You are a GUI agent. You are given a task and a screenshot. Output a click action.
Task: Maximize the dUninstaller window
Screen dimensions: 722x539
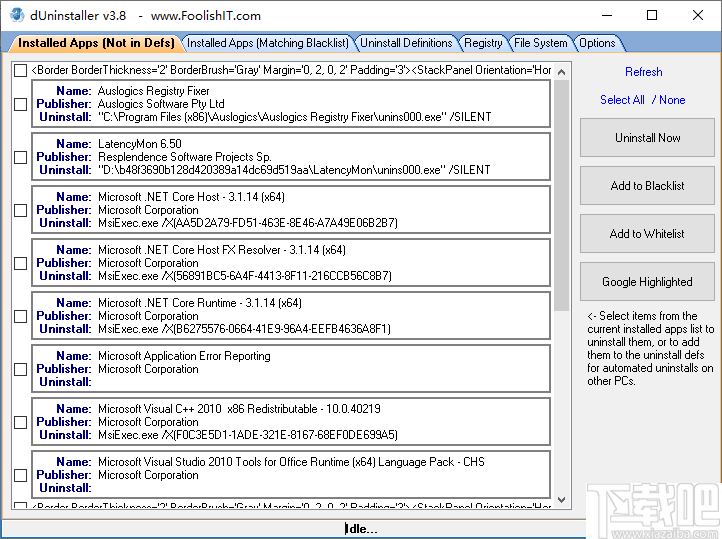[652, 15]
